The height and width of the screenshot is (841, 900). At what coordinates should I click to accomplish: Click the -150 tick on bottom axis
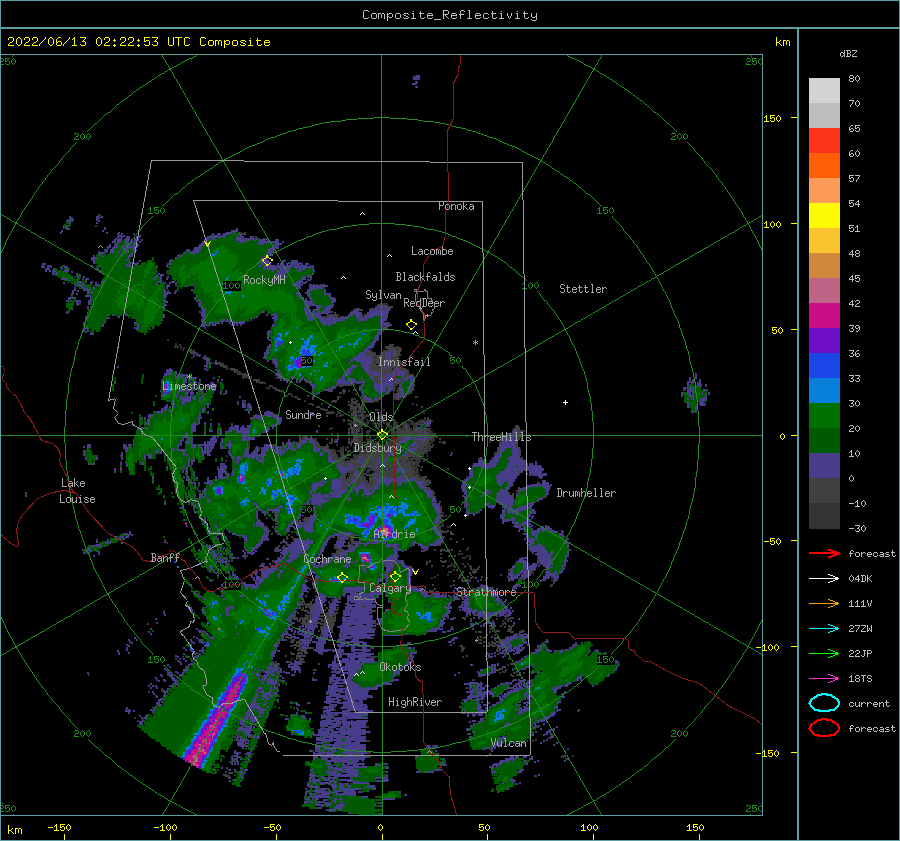(x=59, y=827)
